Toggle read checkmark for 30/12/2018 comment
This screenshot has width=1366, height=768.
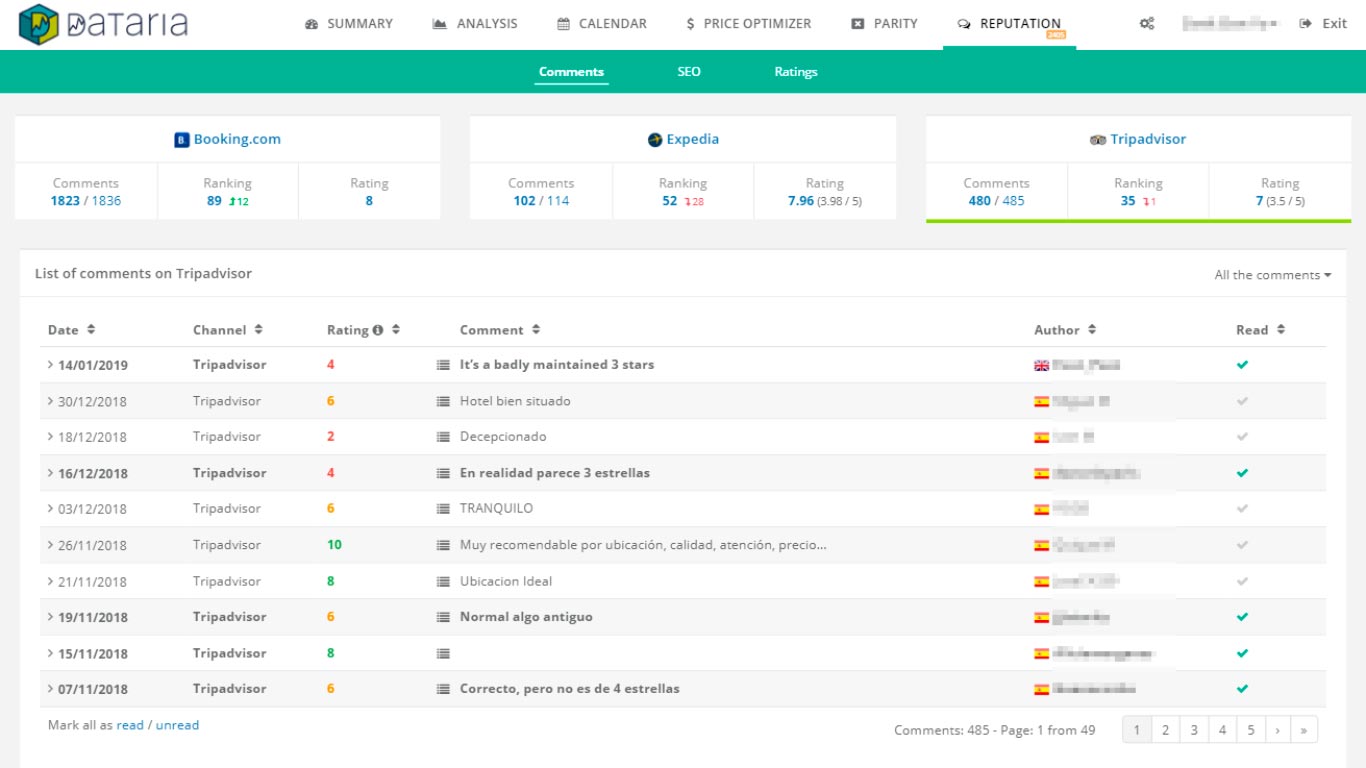1242,401
